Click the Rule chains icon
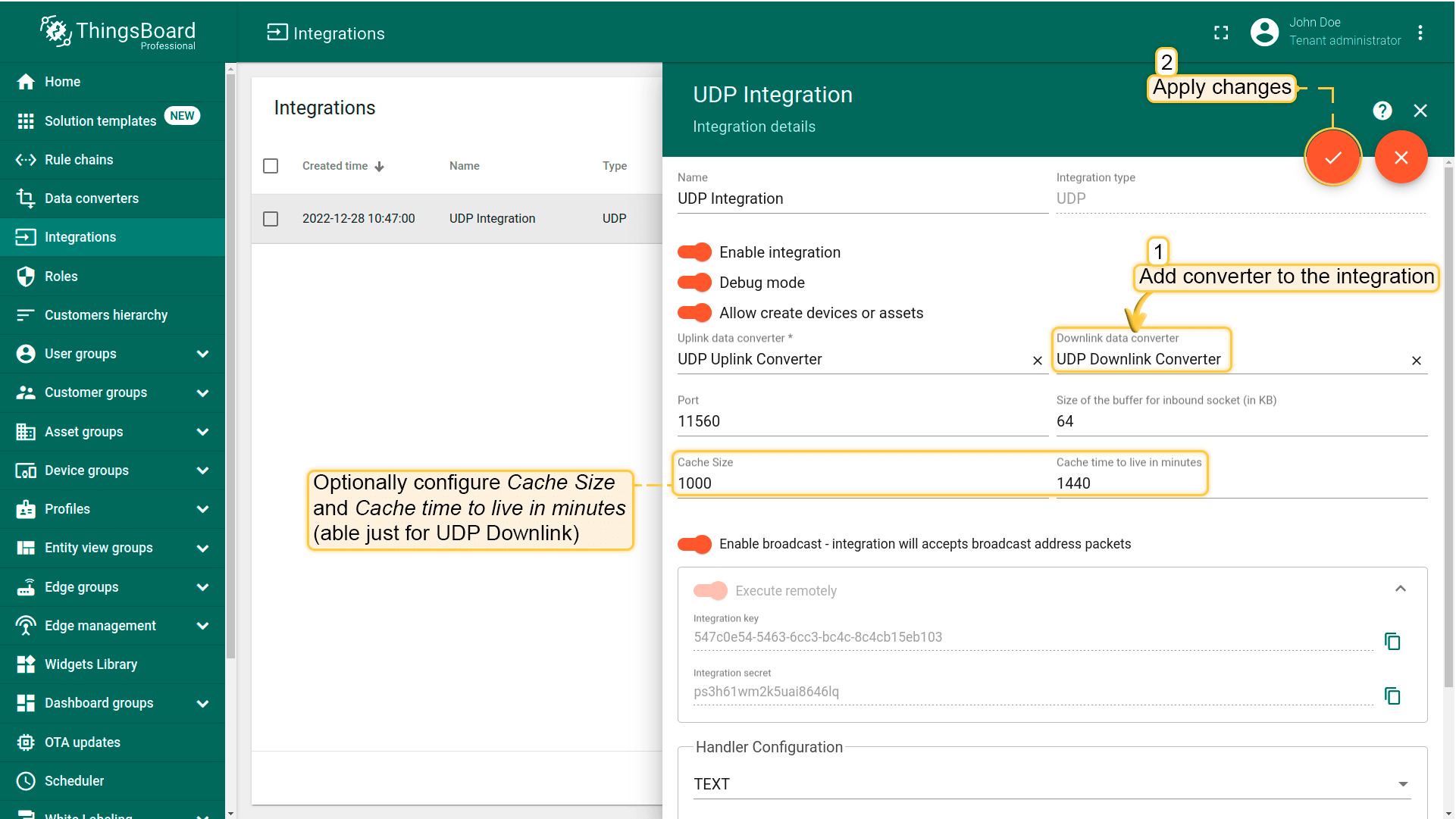 coord(26,160)
